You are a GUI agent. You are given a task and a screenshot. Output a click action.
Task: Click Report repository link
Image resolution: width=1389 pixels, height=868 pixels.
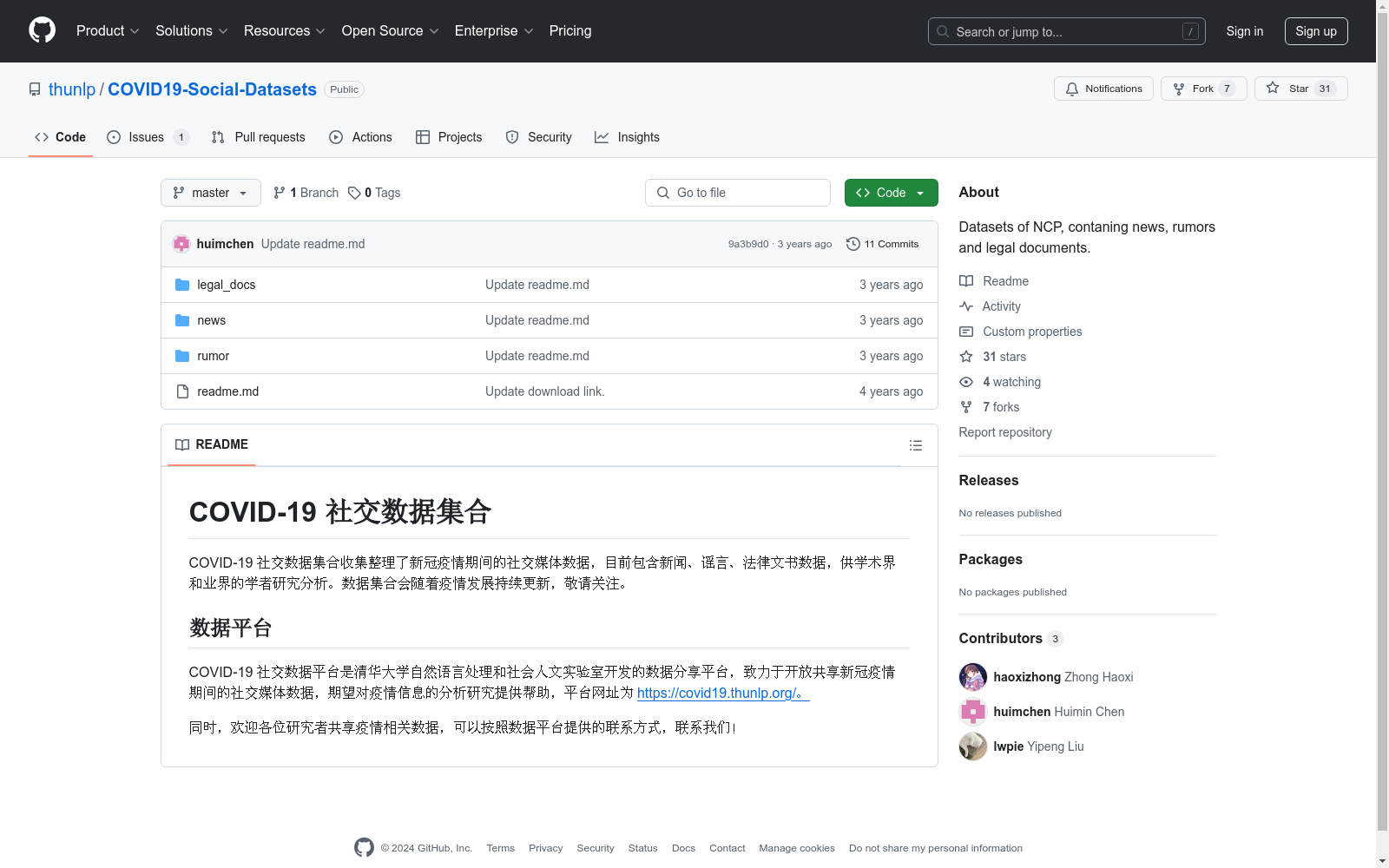1005,432
